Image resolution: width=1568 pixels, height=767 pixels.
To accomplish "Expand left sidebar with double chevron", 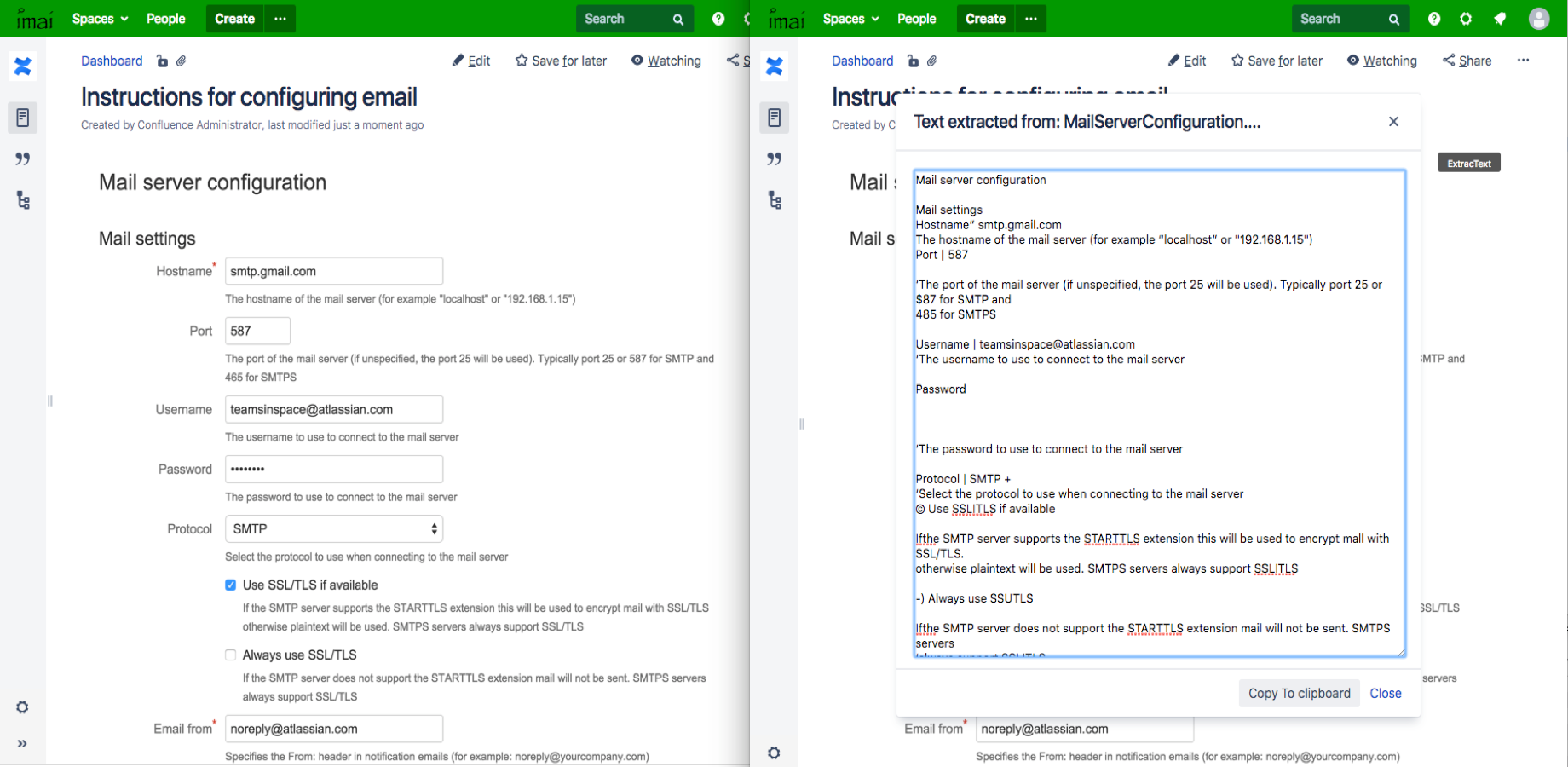I will point(22,743).
